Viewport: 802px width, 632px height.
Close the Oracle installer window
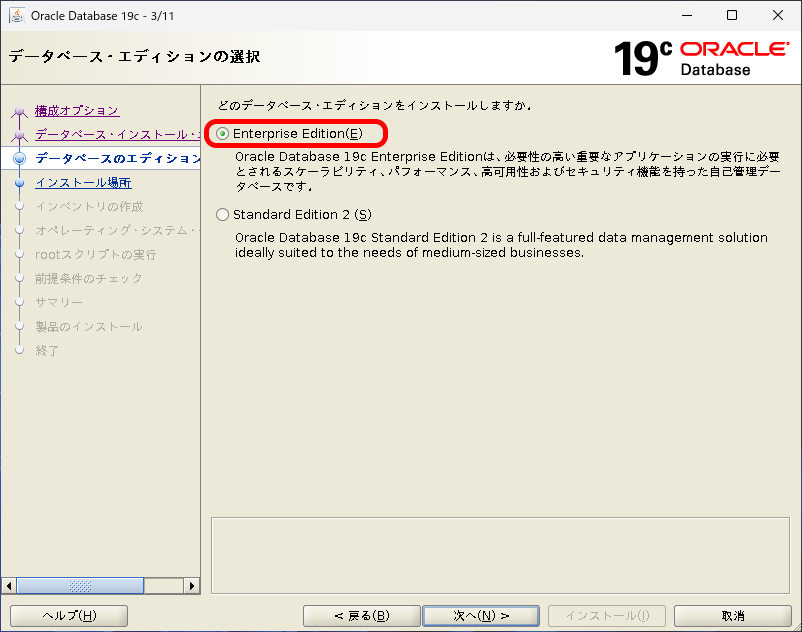[x=777, y=15]
